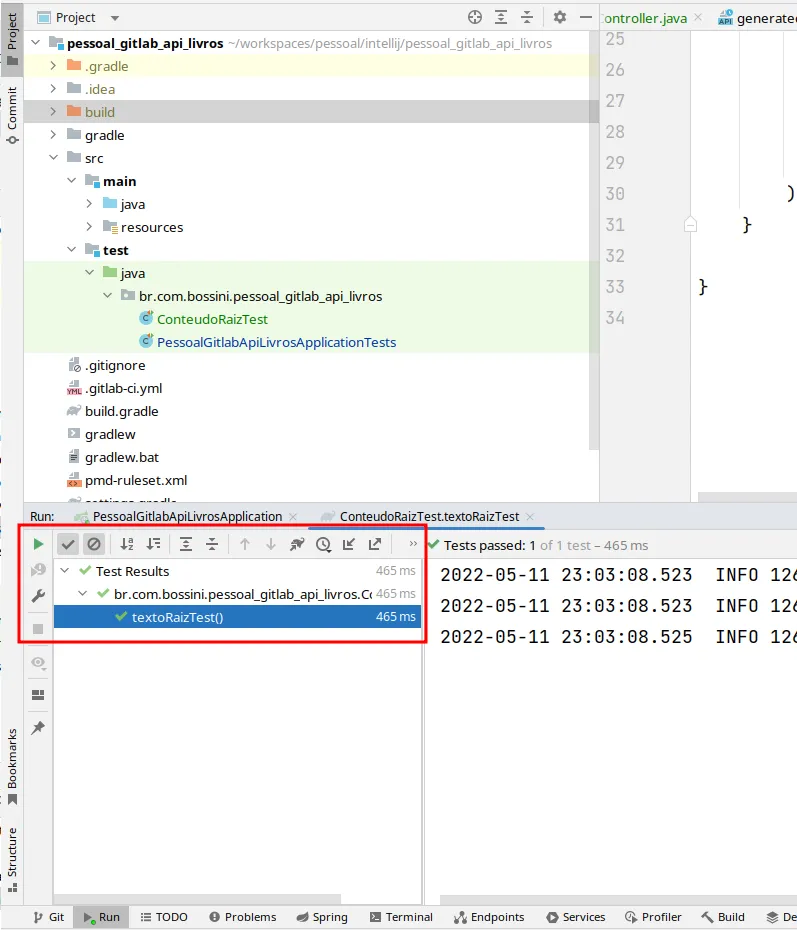
Task: Import test results icon
Action: tap(349, 544)
